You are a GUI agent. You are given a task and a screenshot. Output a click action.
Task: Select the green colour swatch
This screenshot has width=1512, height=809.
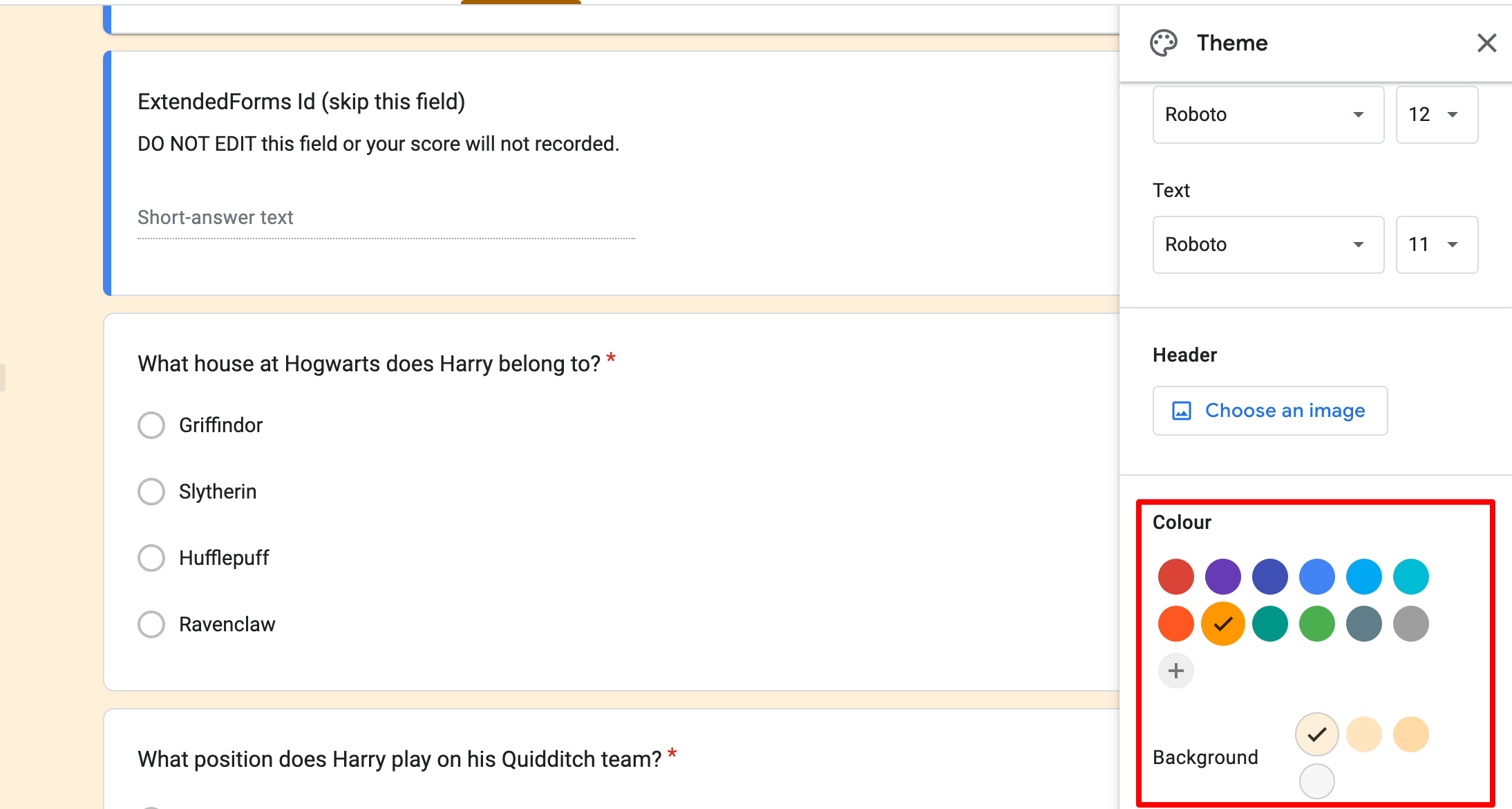(x=1316, y=624)
